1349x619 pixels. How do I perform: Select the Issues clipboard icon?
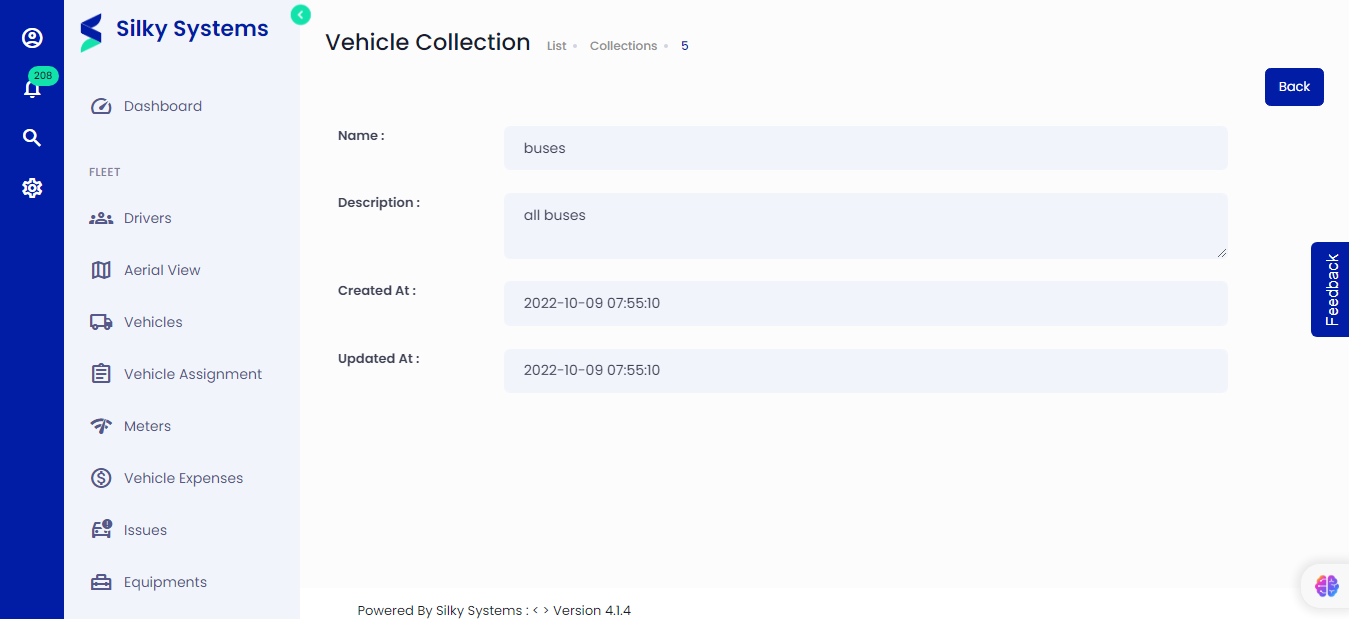[101, 529]
